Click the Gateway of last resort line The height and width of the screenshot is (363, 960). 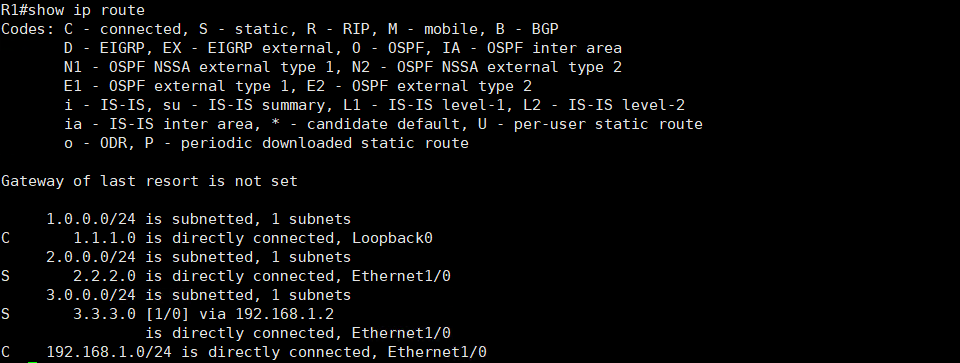149,181
